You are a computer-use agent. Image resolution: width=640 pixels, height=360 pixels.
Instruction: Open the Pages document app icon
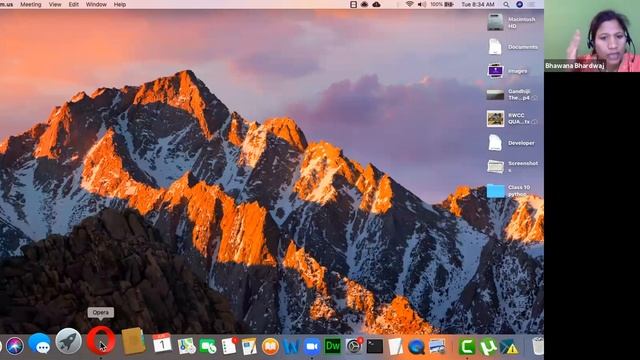[249, 346]
